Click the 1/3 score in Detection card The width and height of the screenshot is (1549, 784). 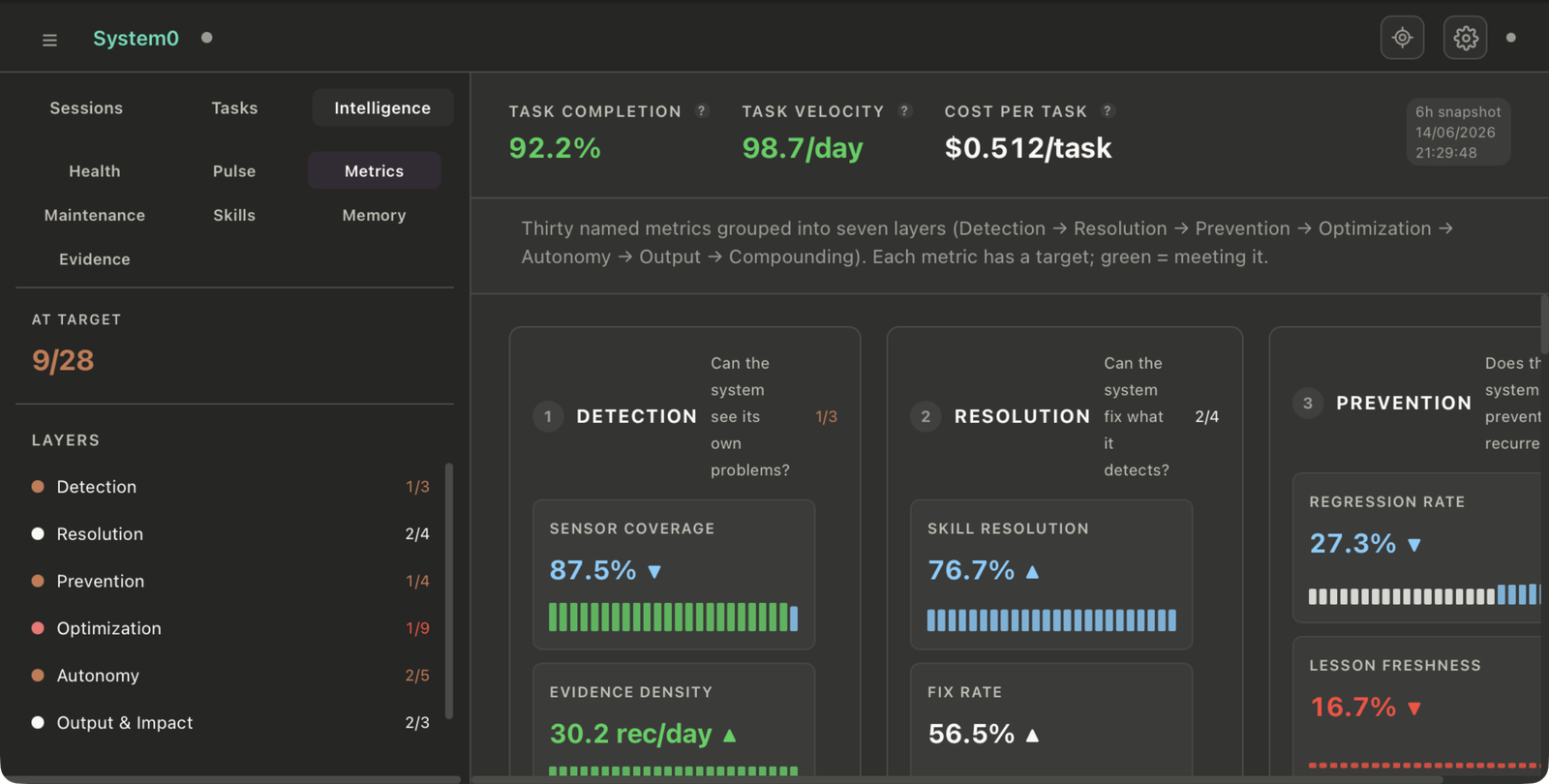click(x=826, y=416)
